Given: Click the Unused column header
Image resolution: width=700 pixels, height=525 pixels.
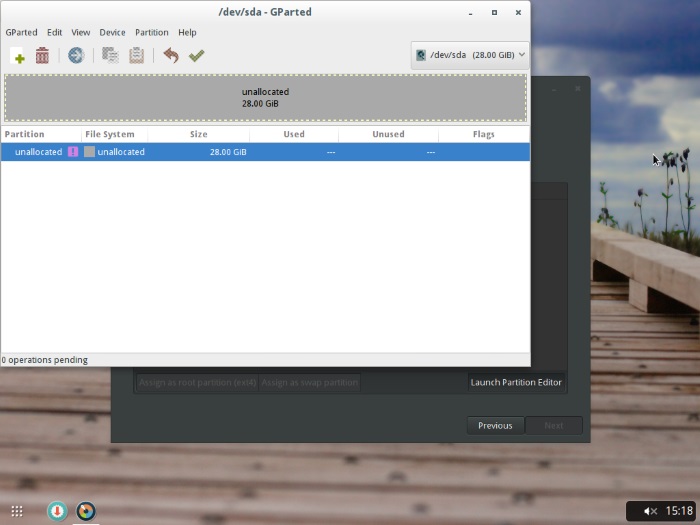Looking at the screenshot, I should point(388,134).
